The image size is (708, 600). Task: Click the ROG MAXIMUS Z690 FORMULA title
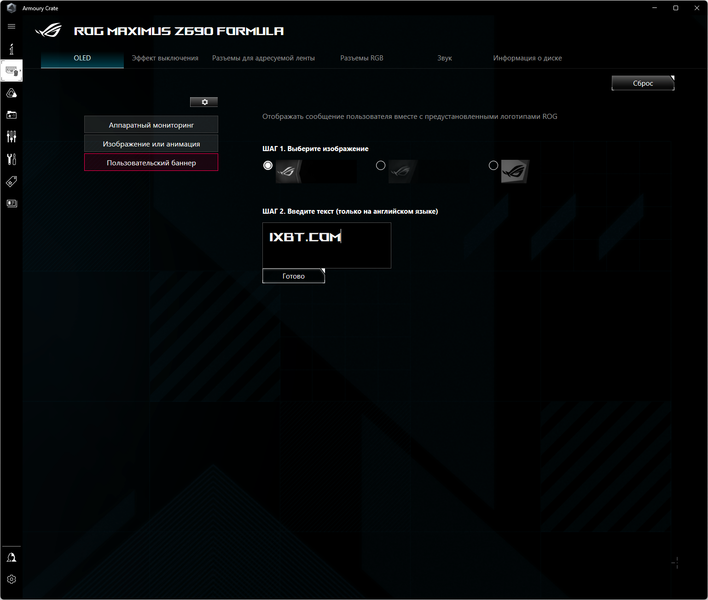click(x=179, y=31)
